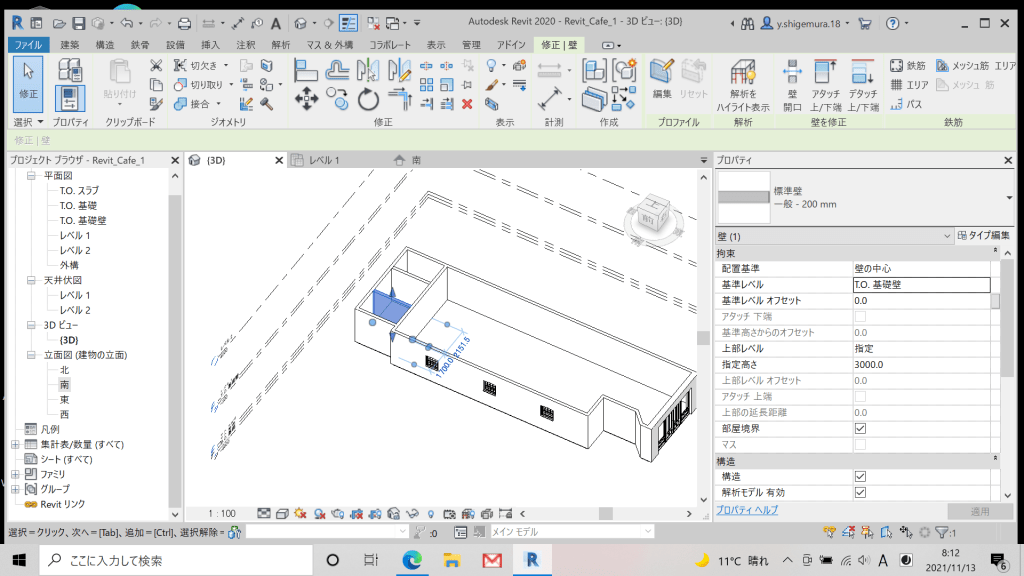
Task: Uncheck the 構造 checkbox
Action: point(859,476)
